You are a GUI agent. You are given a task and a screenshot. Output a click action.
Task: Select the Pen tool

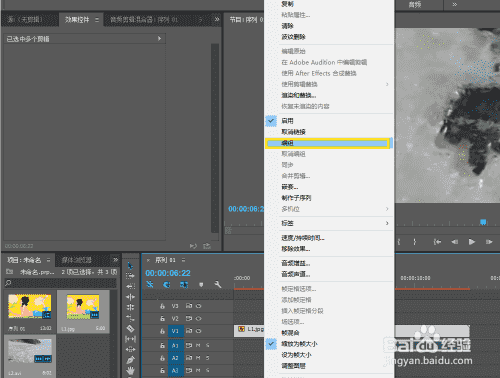click(x=130, y=360)
